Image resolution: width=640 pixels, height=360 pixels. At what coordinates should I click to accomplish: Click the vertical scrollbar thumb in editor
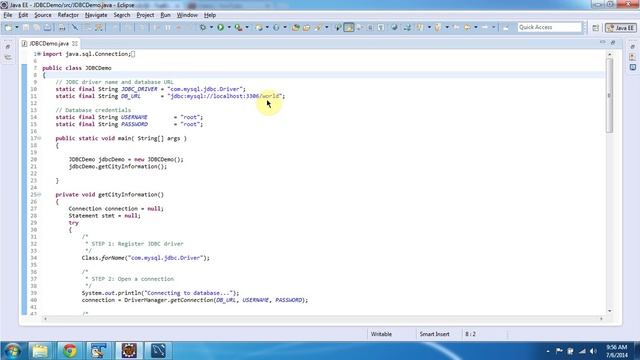pyautogui.click(x=609, y=96)
